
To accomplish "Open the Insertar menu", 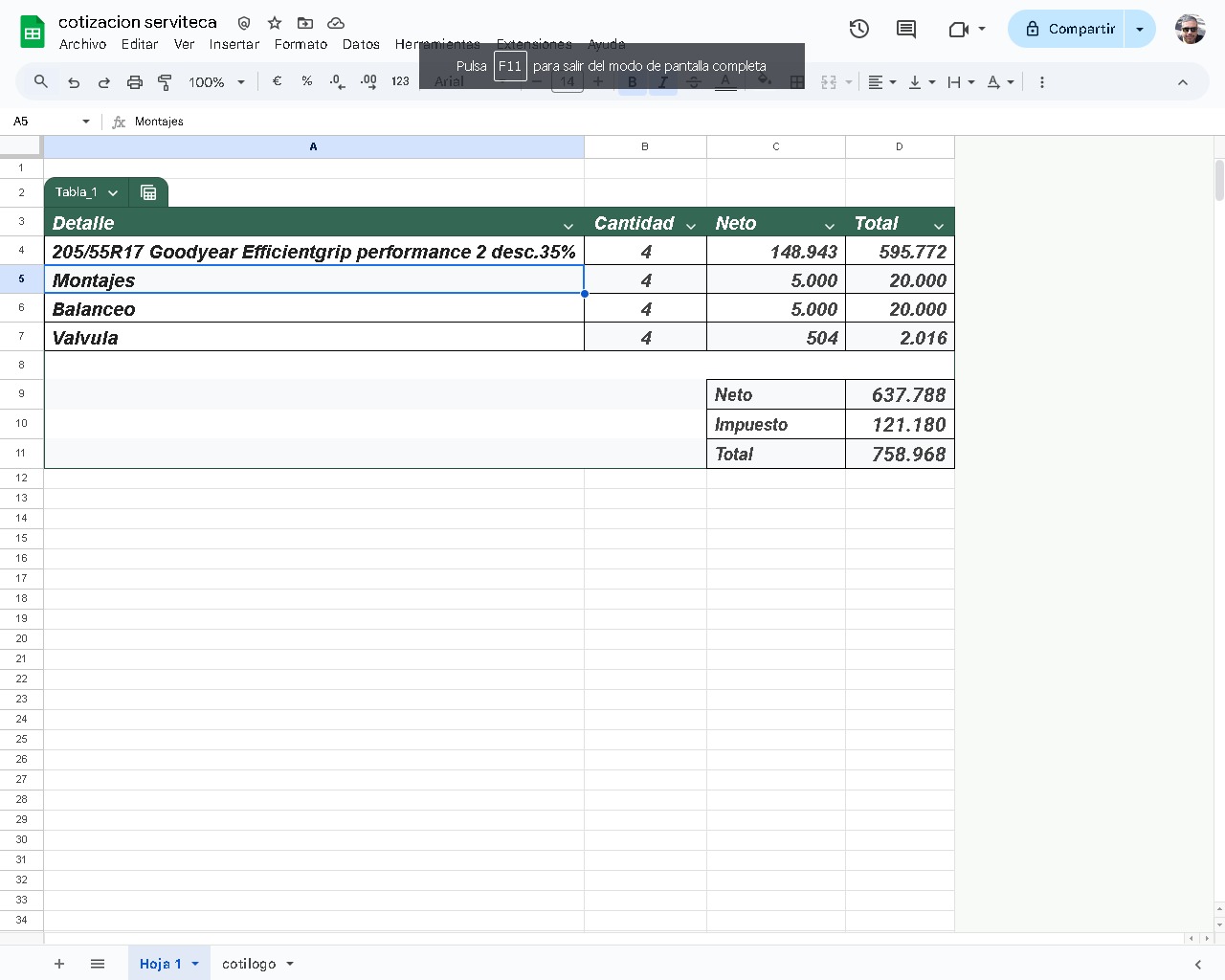I will tap(234, 44).
